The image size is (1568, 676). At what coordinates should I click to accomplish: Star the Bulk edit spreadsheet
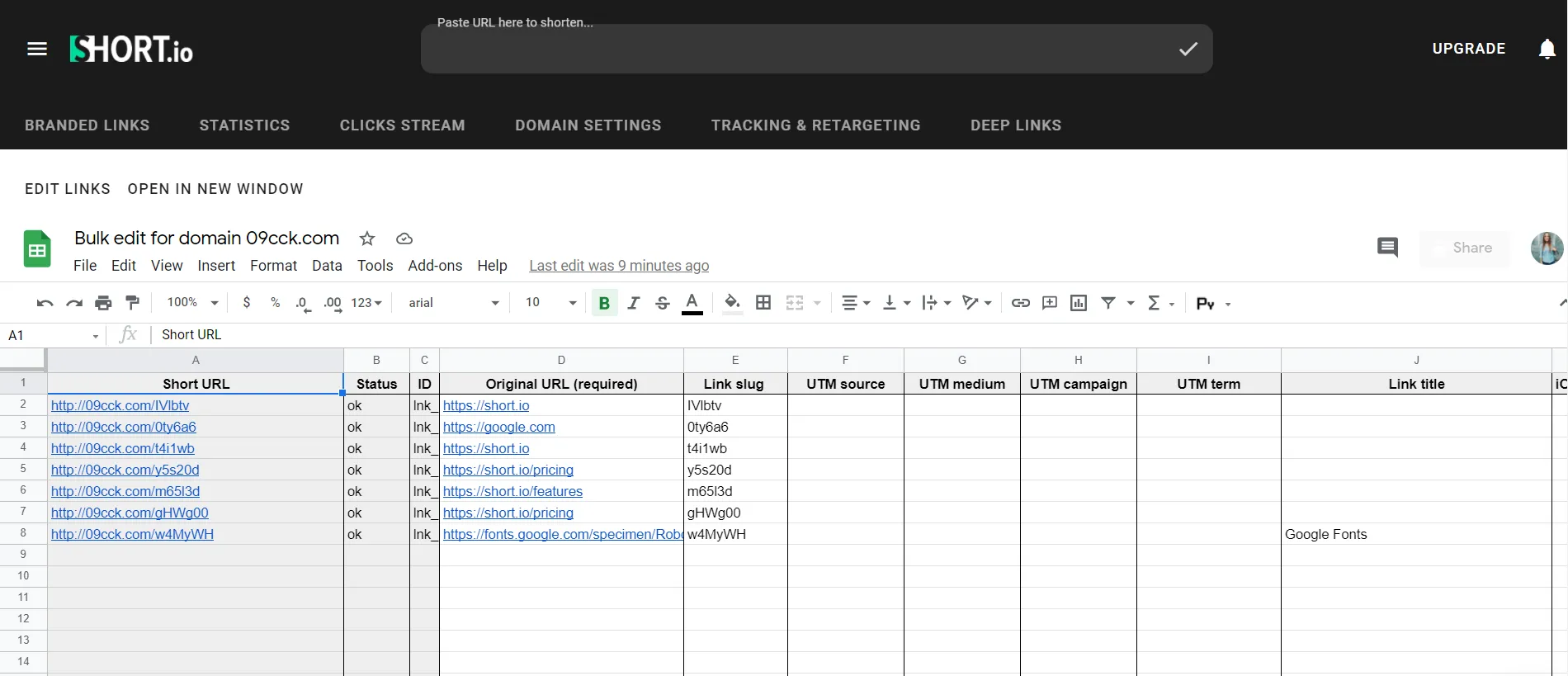[367, 239]
